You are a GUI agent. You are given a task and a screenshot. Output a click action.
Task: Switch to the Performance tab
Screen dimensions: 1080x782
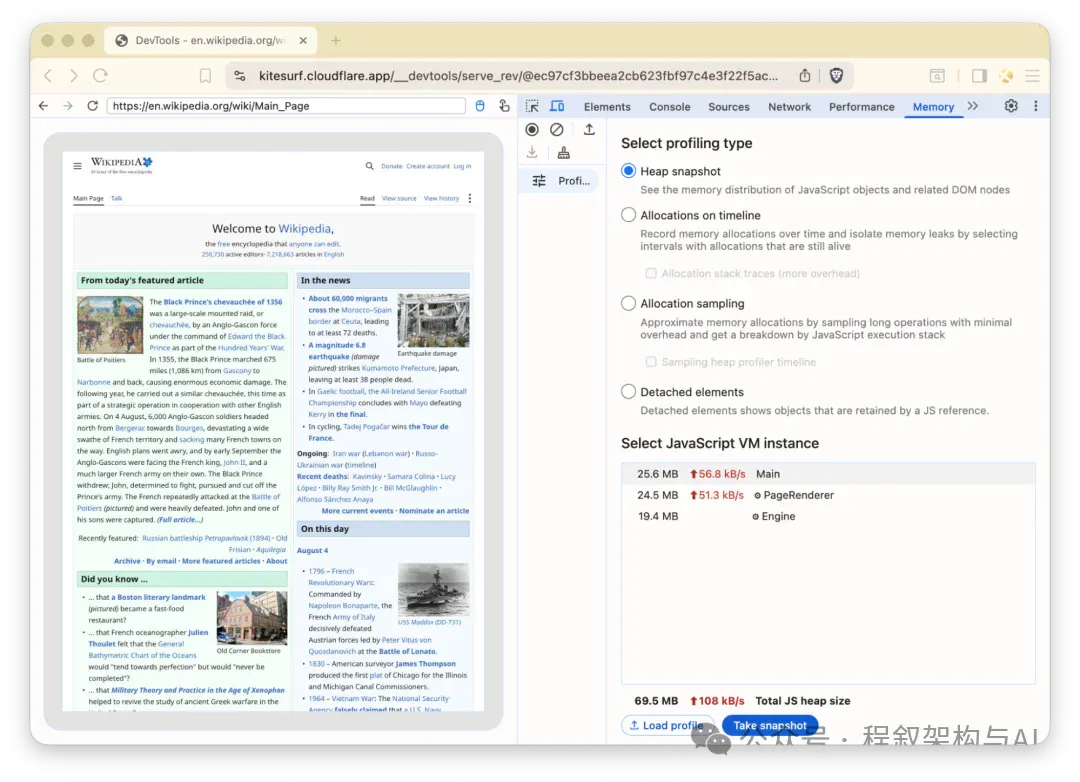(862, 107)
